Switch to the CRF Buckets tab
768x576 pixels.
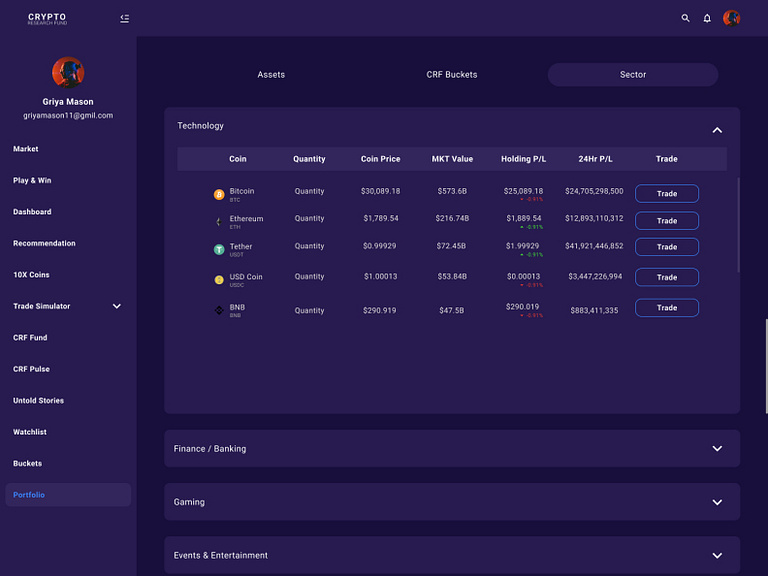tap(452, 75)
